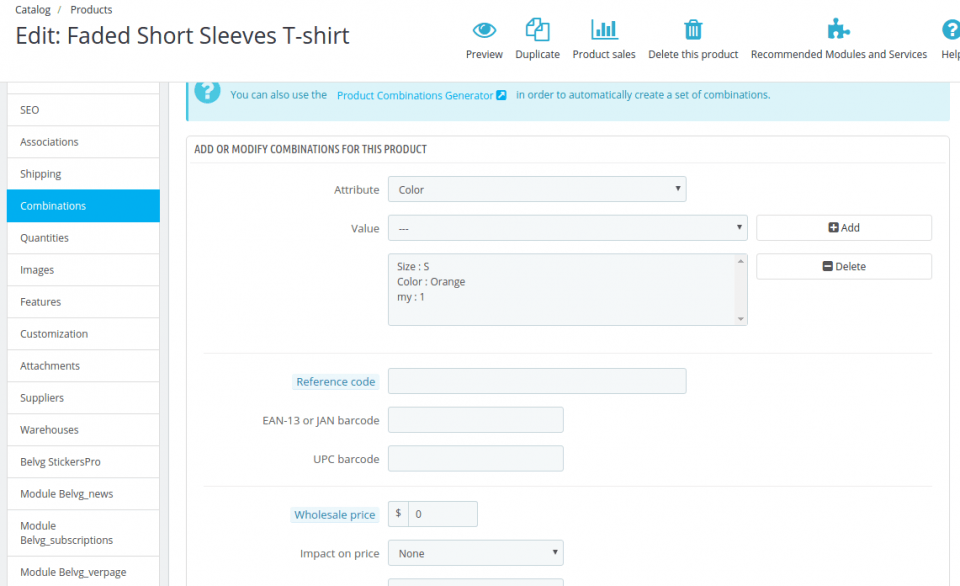Click the info icon in the blue banner
Screen dimensions: 960x586
point(207,93)
